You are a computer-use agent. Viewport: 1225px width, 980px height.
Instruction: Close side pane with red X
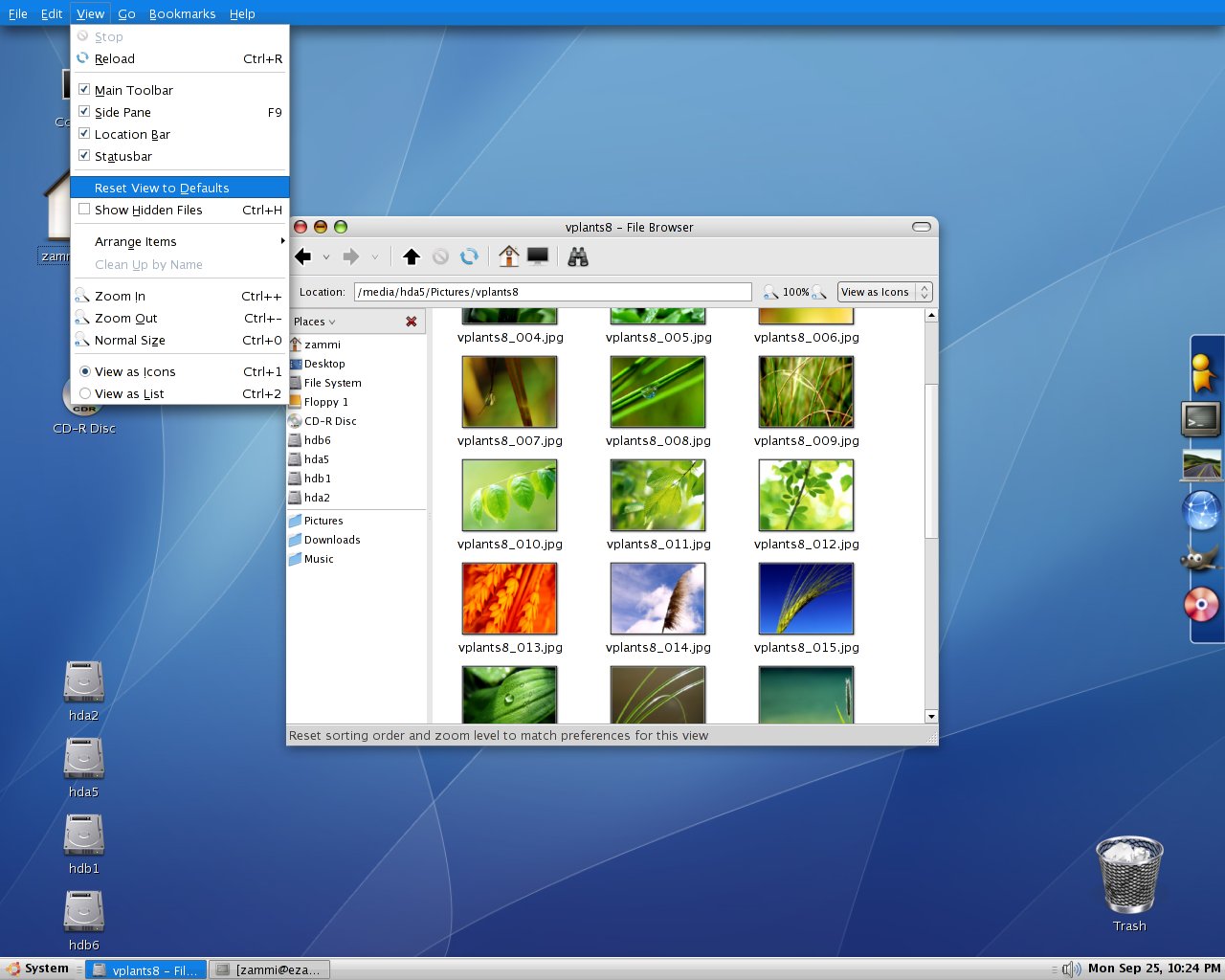[412, 322]
